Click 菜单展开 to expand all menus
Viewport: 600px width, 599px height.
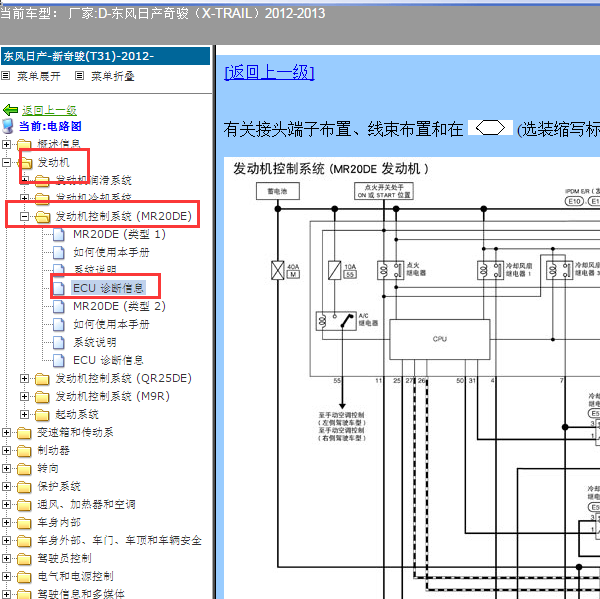39,76
